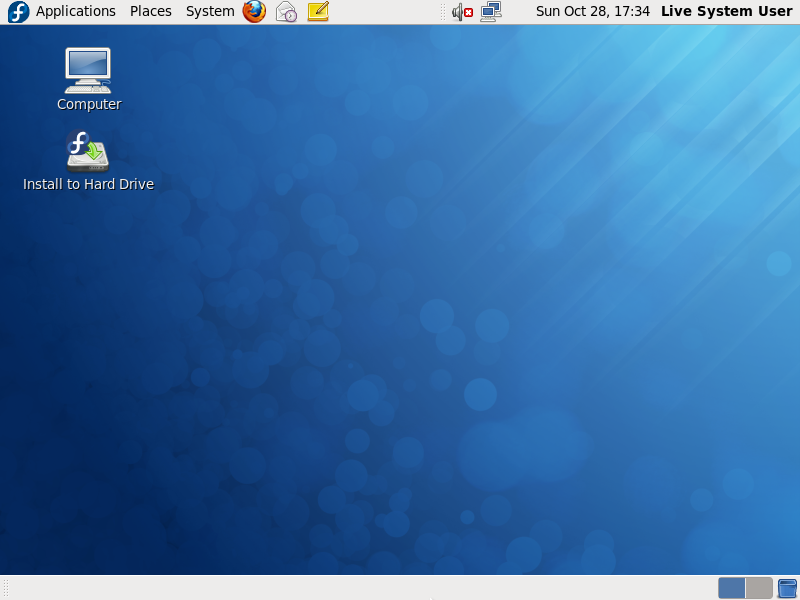Click the "Computer" icon label

(89, 104)
